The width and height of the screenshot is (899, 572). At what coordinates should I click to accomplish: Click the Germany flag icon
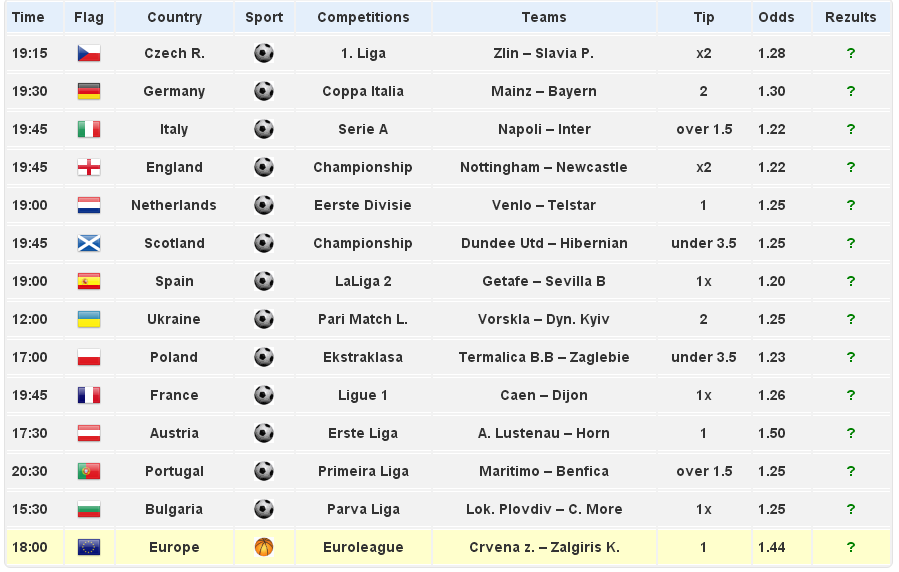[x=89, y=91]
